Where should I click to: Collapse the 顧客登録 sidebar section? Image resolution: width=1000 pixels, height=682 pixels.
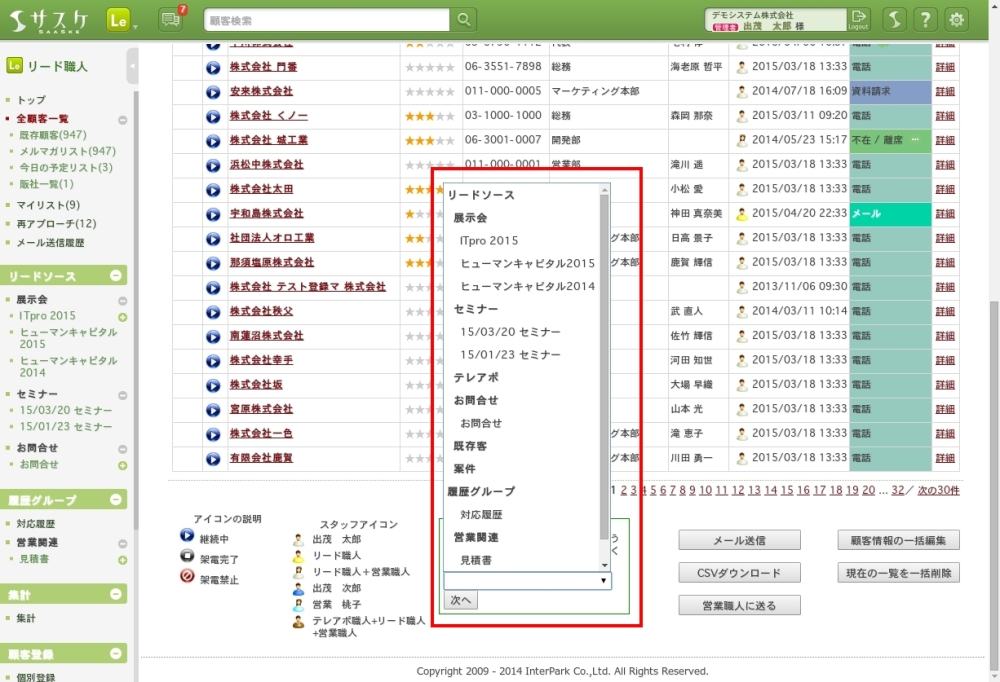coord(116,653)
